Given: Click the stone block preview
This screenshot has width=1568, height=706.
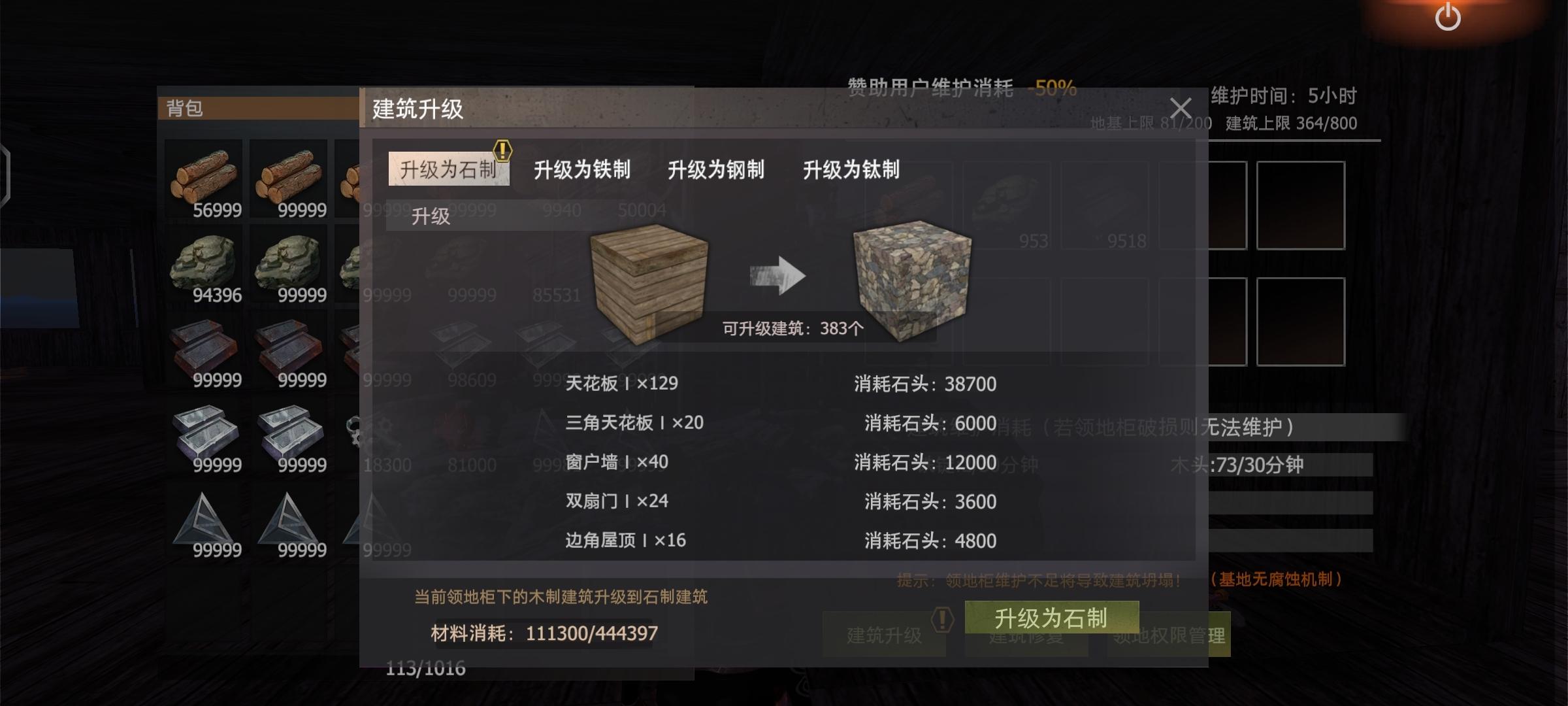Looking at the screenshot, I should coord(912,280).
